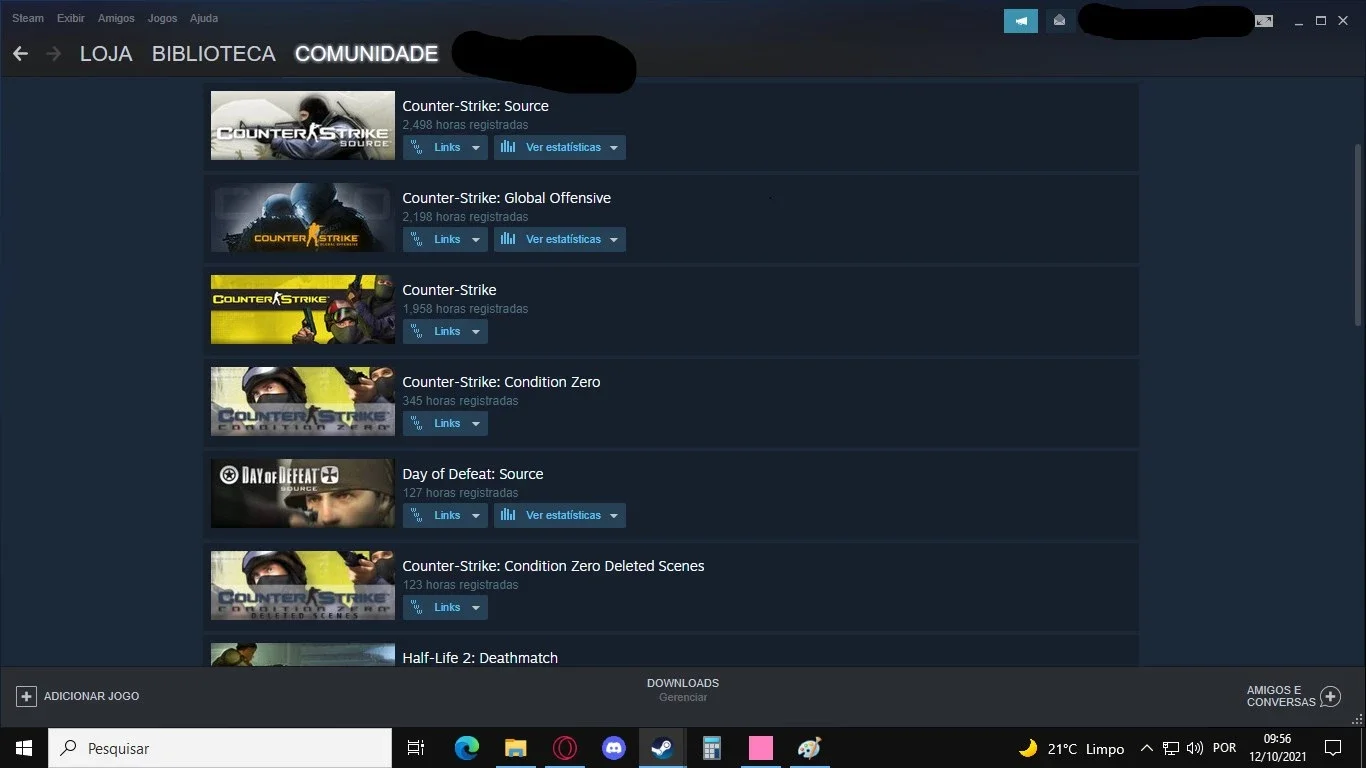
Task: Click links icon for Day of Defeat: Source
Action: coord(418,515)
